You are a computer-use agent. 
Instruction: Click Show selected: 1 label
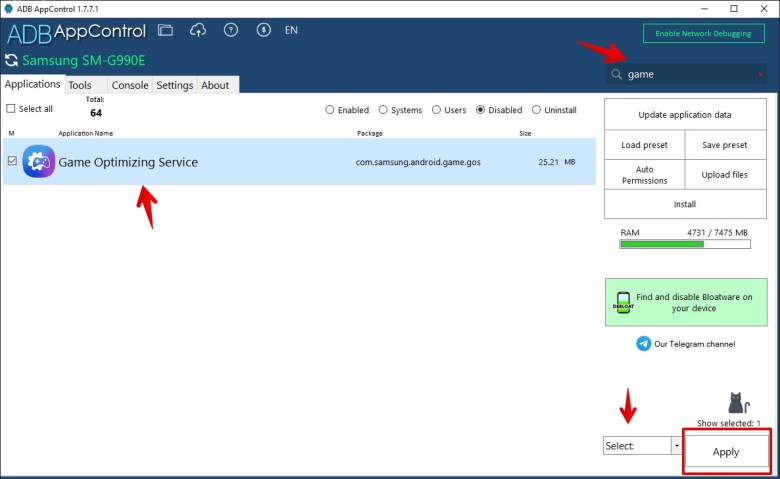tap(728, 423)
